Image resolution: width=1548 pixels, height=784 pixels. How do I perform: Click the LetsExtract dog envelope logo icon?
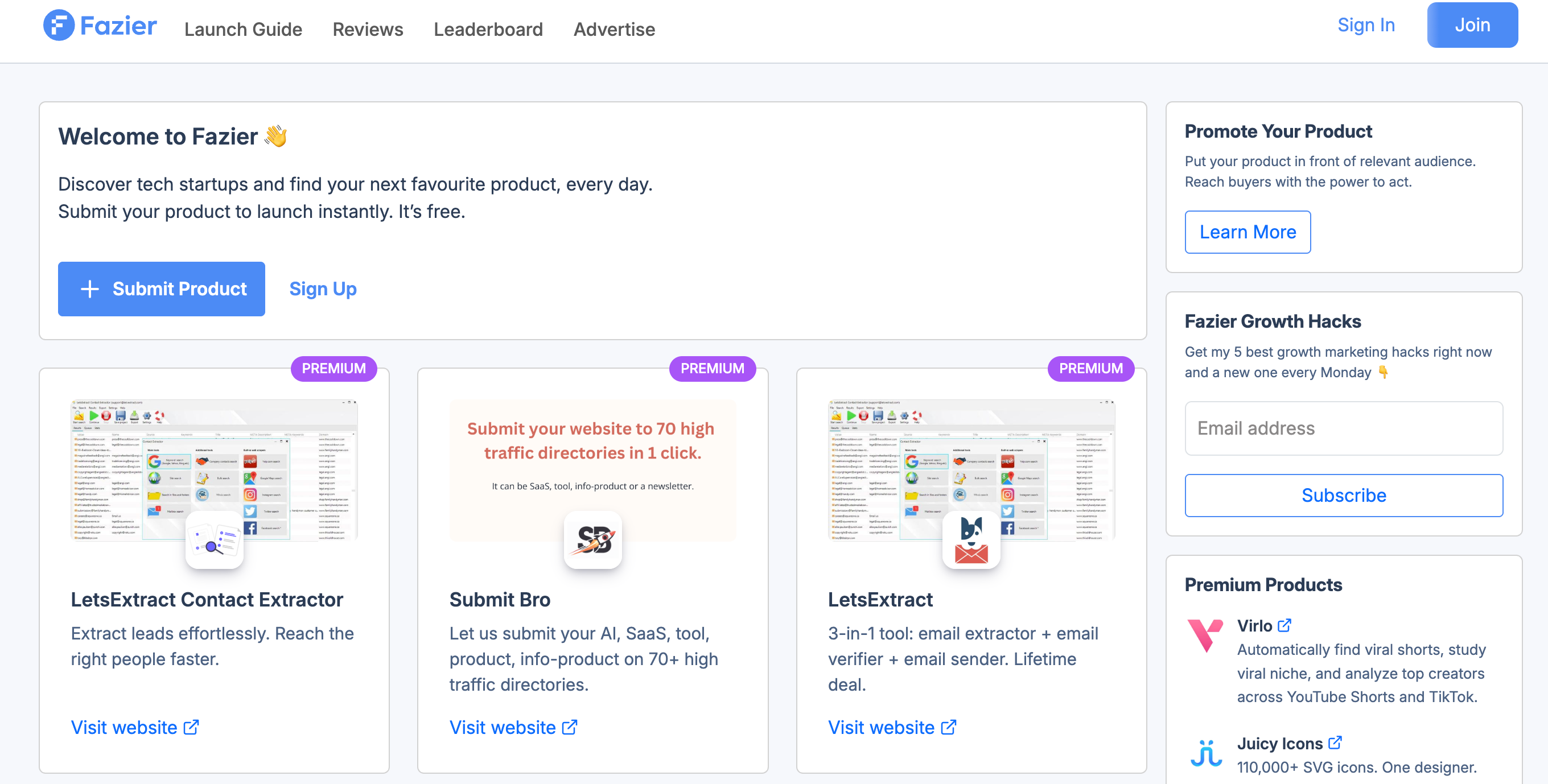pos(970,539)
